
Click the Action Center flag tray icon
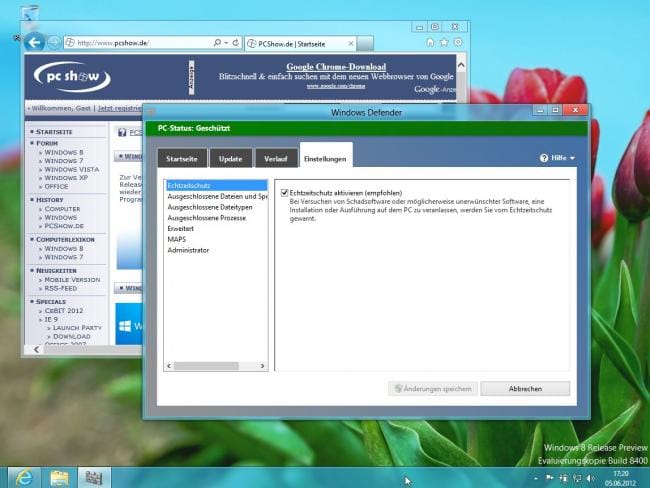coord(550,478)
